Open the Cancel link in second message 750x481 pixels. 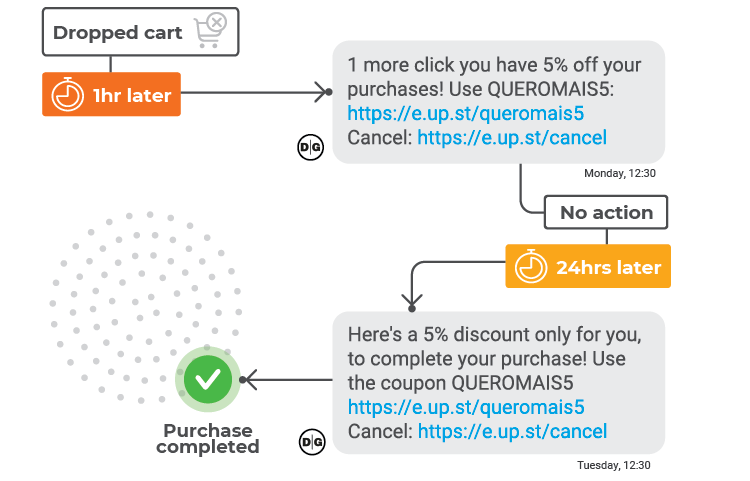tap(512, 431)
